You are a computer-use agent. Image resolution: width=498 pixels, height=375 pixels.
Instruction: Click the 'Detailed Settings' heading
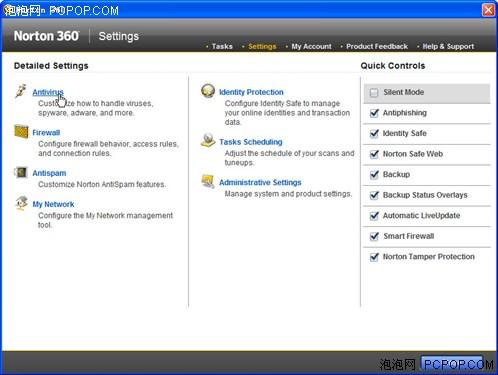51,66
